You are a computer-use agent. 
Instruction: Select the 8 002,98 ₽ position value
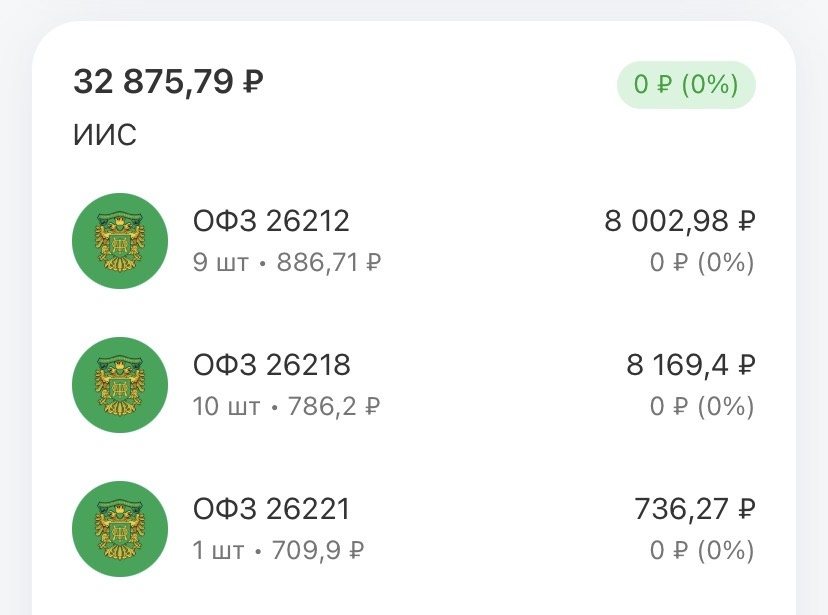pyautogui.click(x=679, y=221)
